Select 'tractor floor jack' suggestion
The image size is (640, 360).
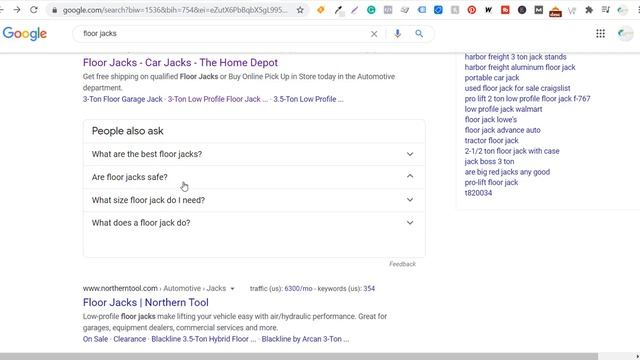point(491,140)
